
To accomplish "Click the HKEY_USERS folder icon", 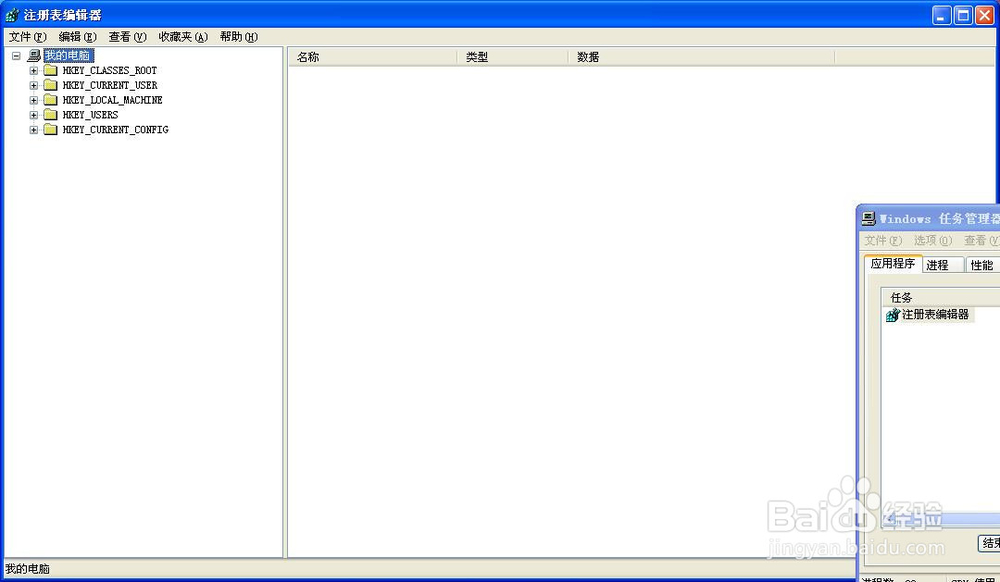I will tap(50, 115).
